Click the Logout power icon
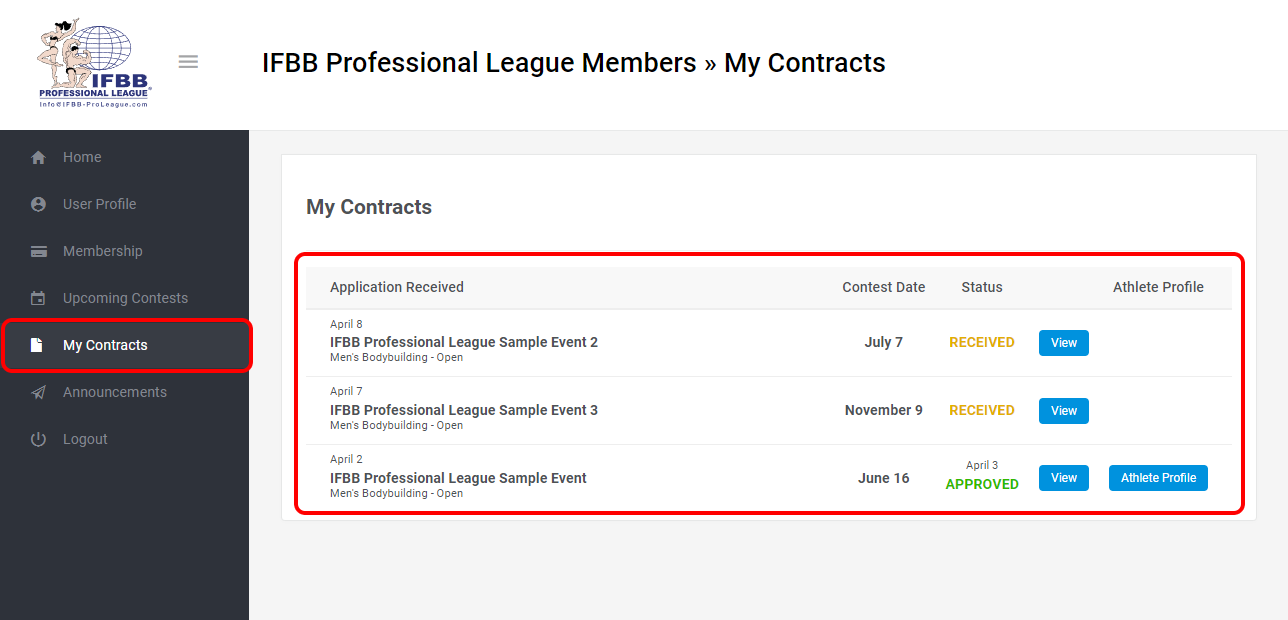This screenshot has width=1288, height=620. click(38, 439)
